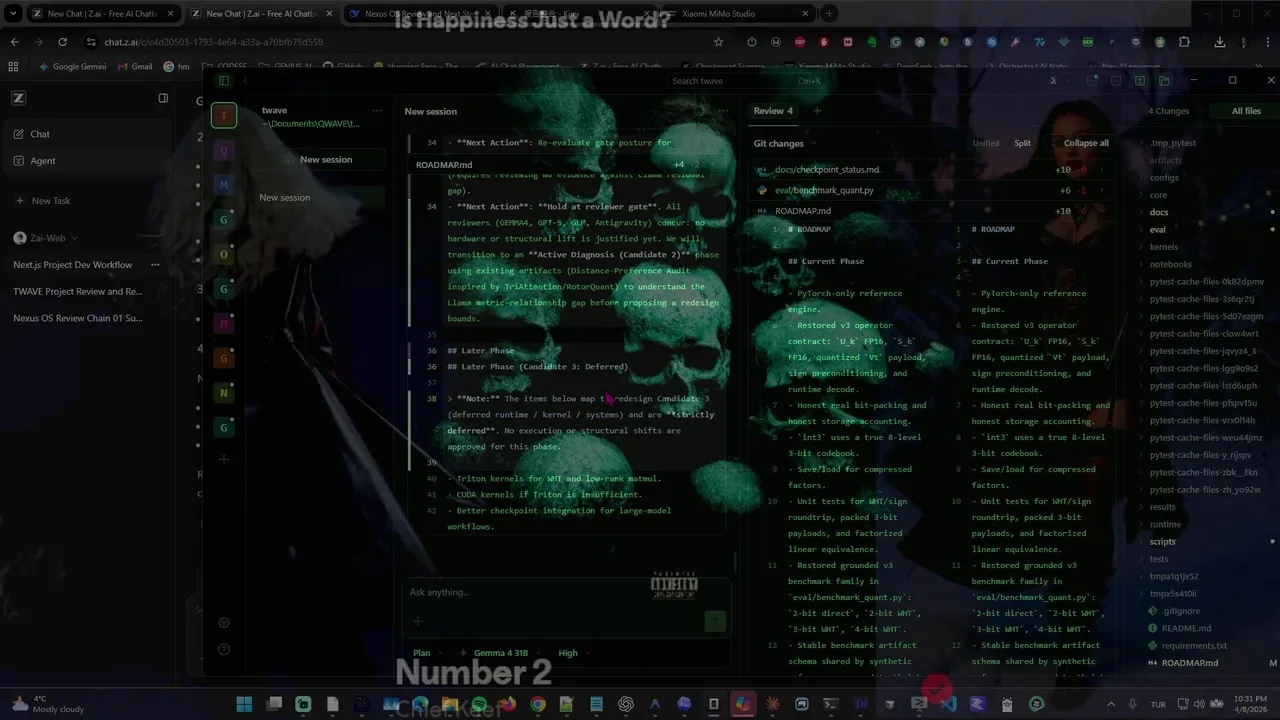
Task: Open the T workspace avatar in sidebar
Action: (x=224, y=115)
